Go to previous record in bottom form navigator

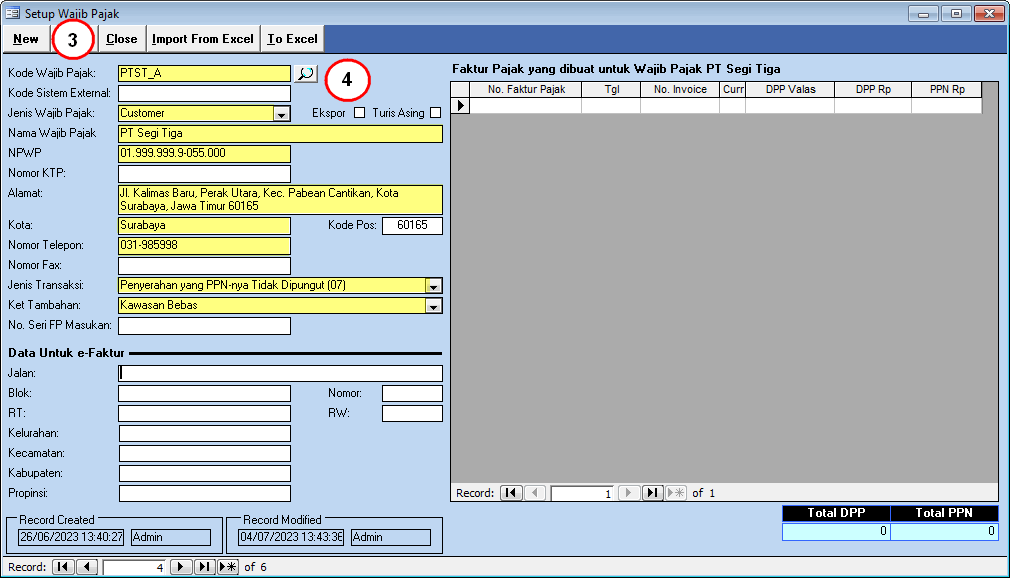pos(86,567)
